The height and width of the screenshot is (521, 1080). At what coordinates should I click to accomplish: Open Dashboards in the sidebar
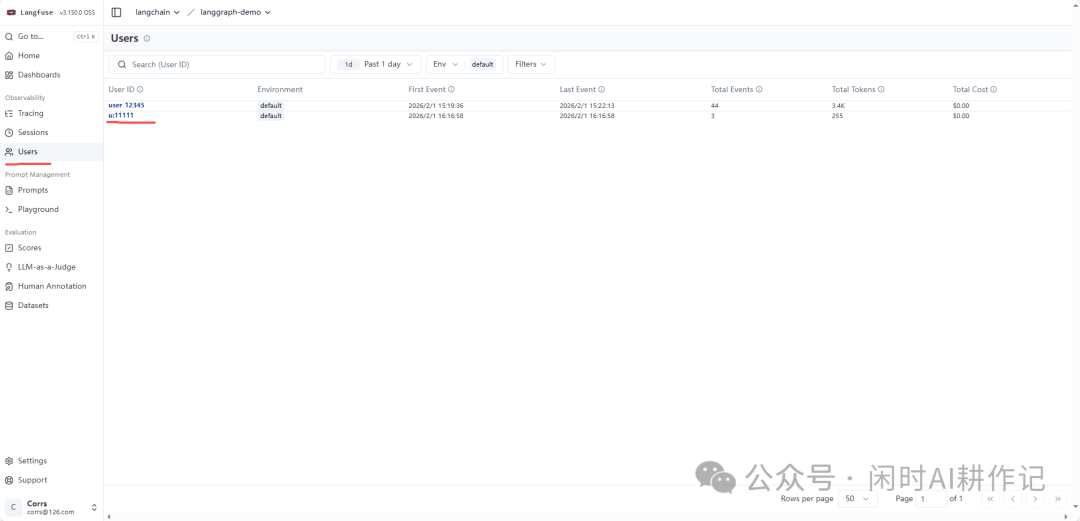click(x=52, y=75)
